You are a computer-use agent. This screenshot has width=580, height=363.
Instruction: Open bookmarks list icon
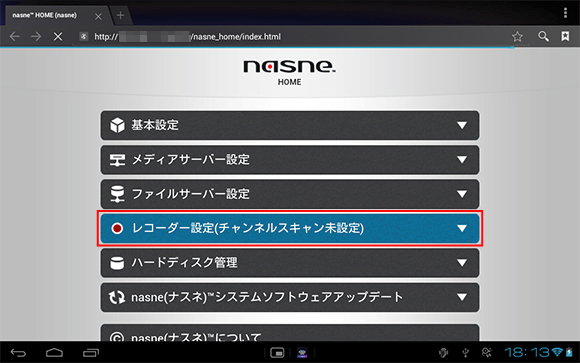point(565,36)
